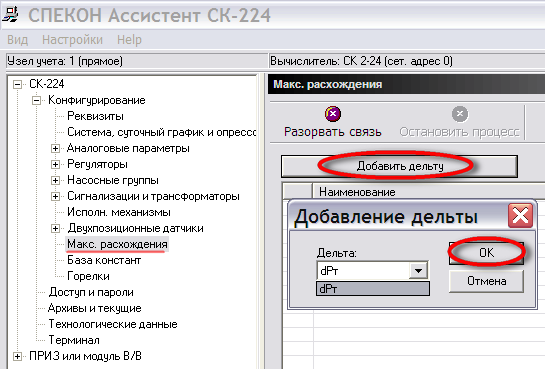
Task: Click Остановить процесс label
Action: click(459, 132)
